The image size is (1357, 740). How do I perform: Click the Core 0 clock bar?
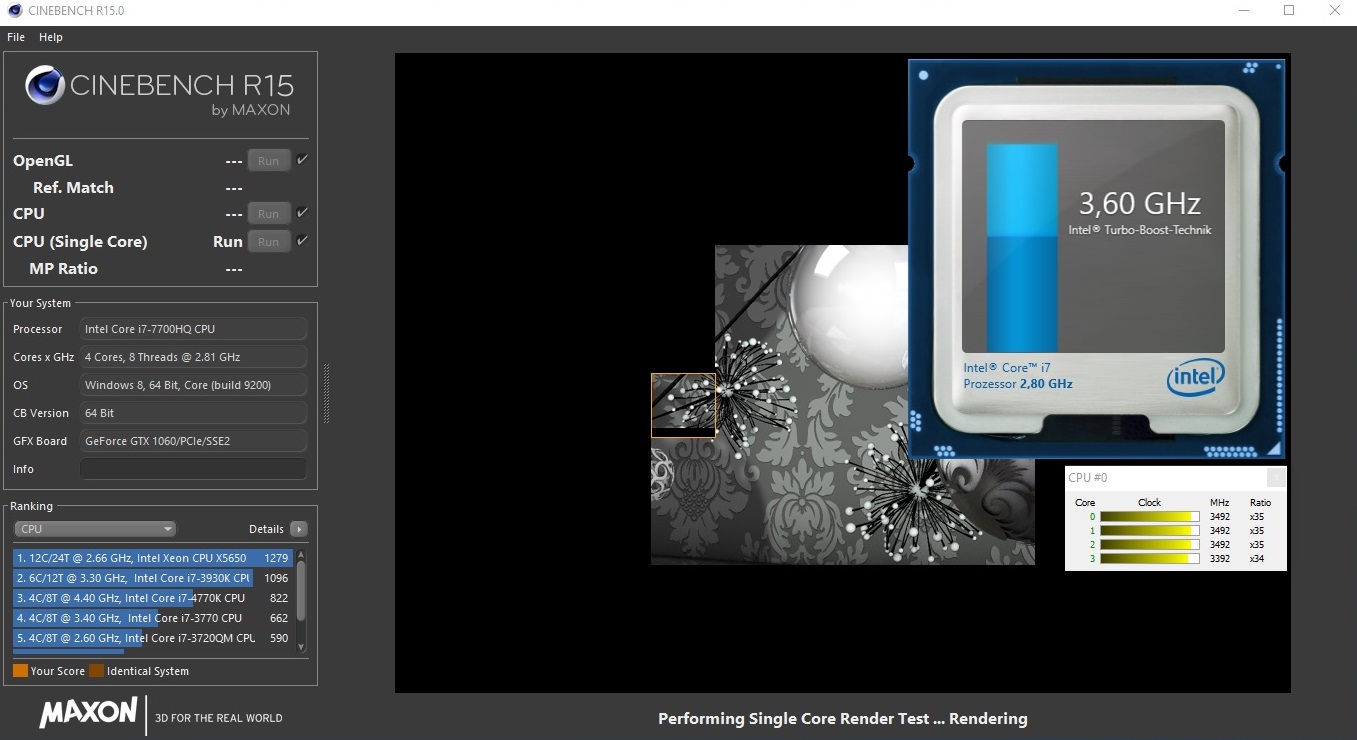point(1149,517)
